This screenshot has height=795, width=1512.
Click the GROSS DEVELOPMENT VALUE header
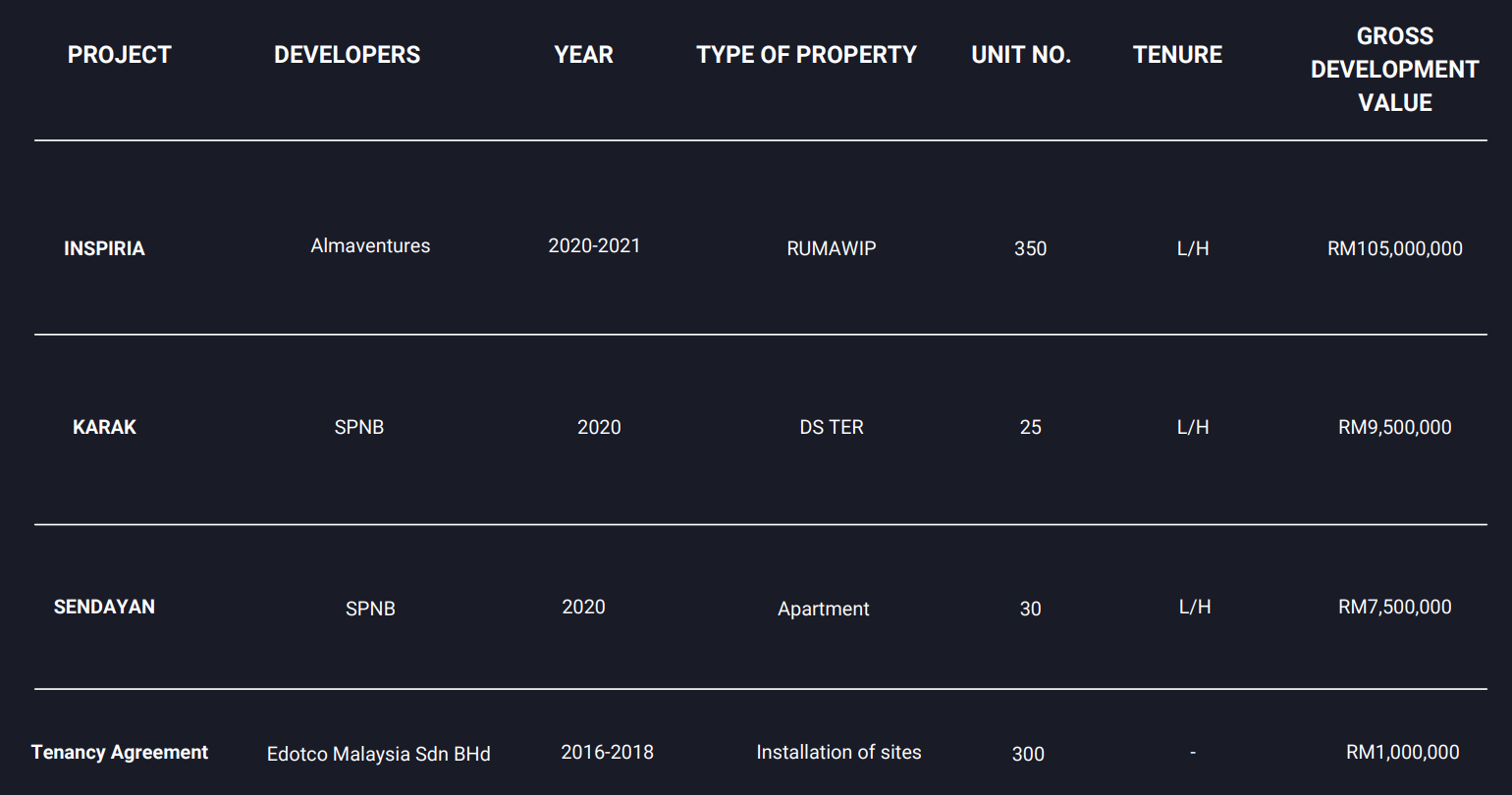click(1394, 70)
